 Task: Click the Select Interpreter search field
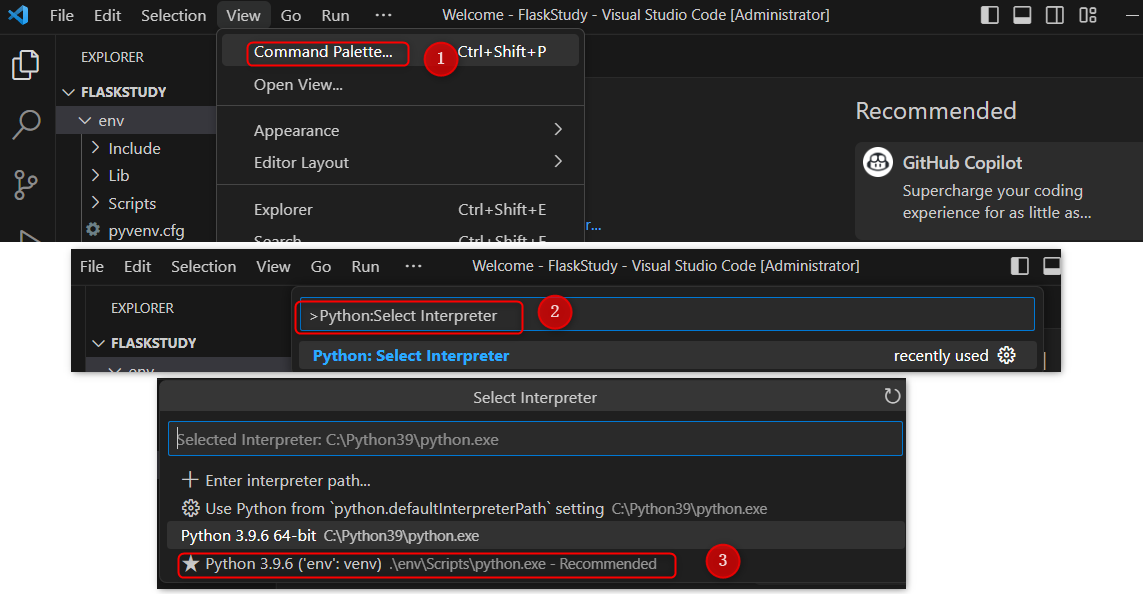coord(535,438)
